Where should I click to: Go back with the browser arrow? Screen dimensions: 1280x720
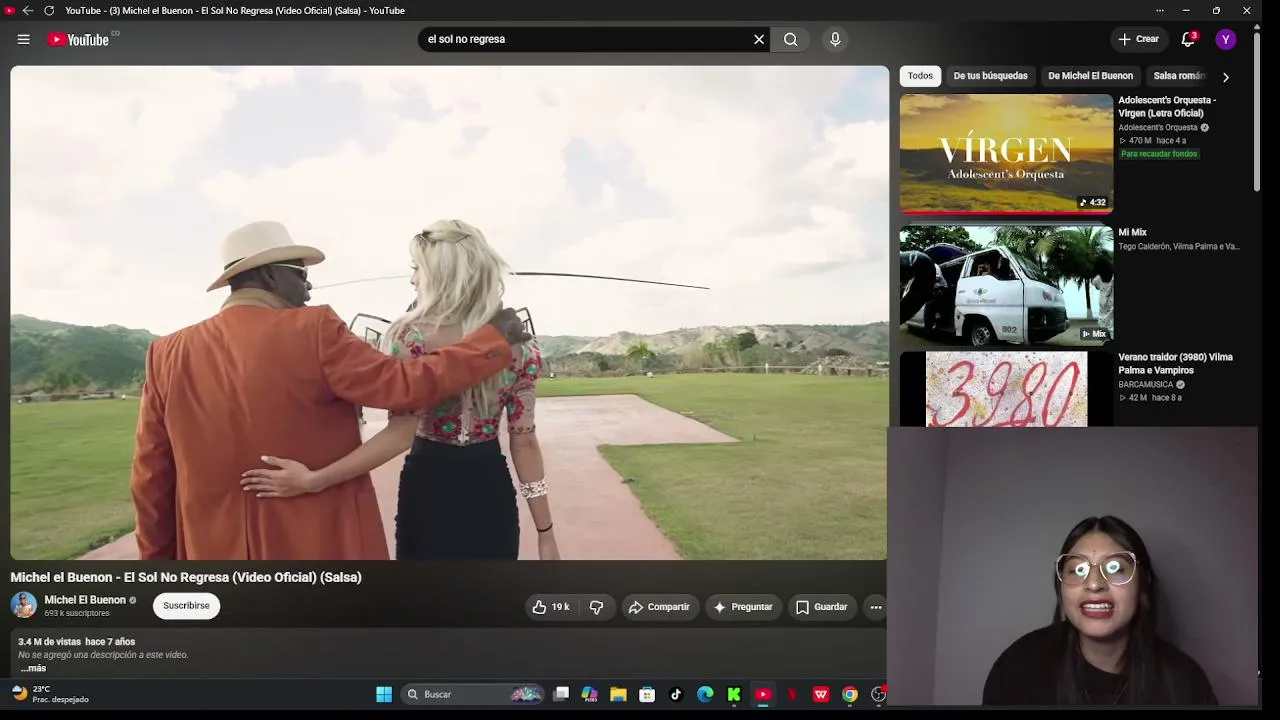28,10
